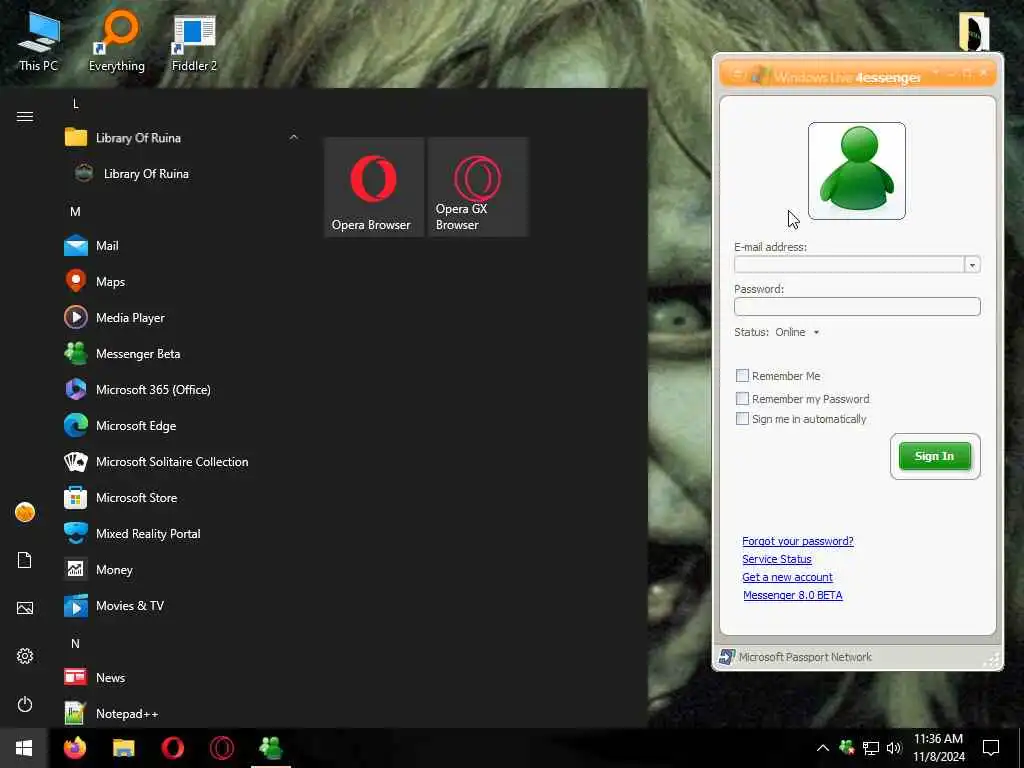Click the taskbar clock showing 11:36 AM
1024x768 pixels.
pyautogui.click(x=938, y=748)
